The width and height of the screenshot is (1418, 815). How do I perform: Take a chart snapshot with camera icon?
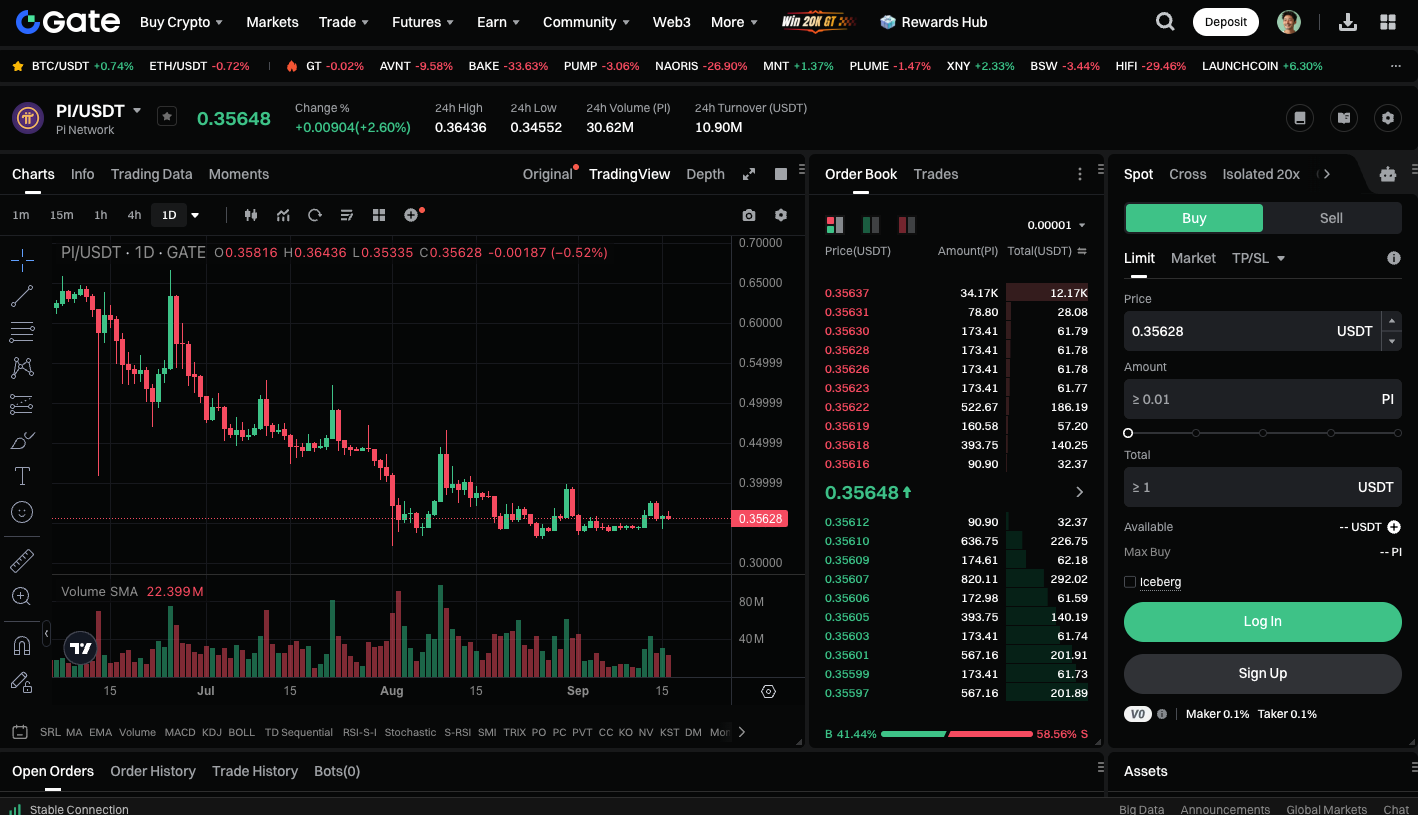point(749,215)
